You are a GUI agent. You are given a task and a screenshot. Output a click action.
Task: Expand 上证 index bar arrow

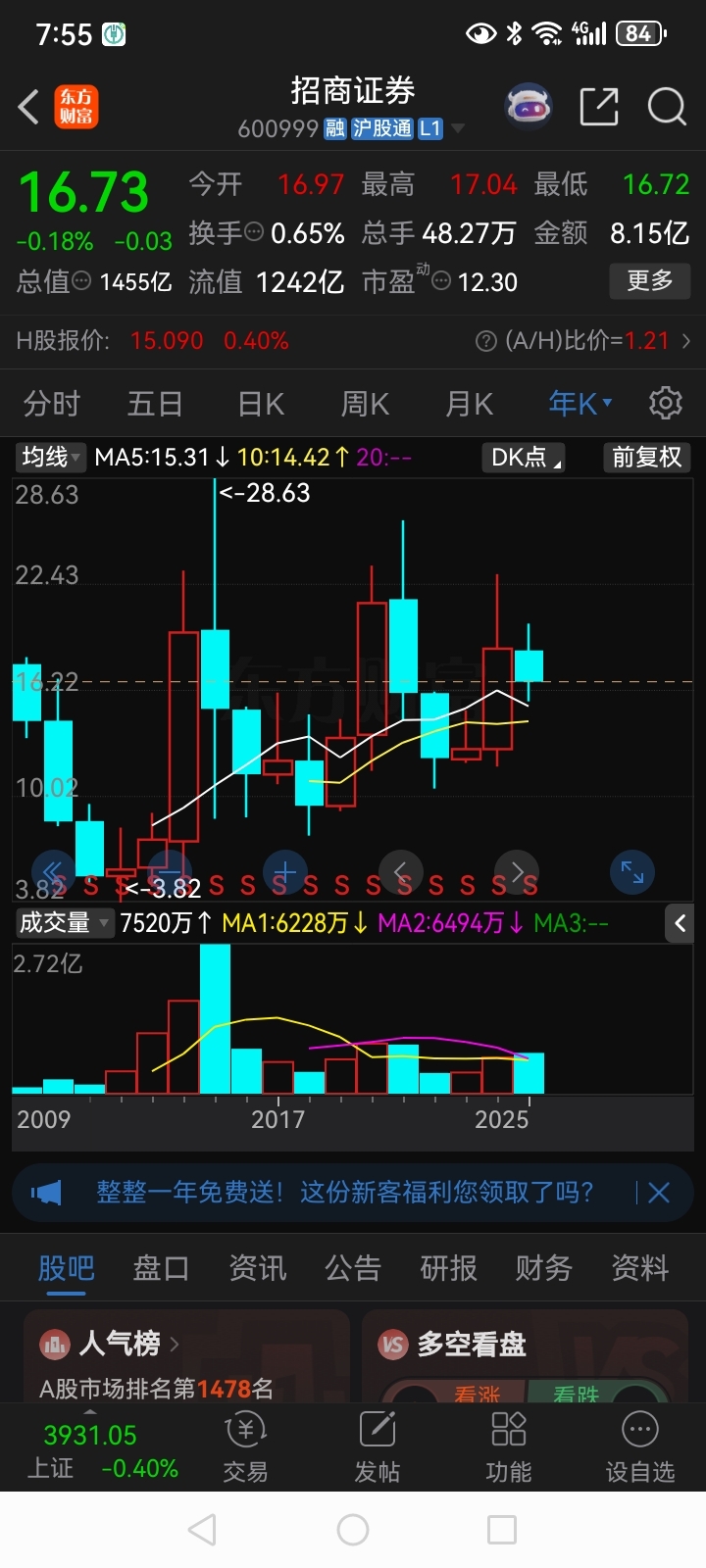[90, 1412]
